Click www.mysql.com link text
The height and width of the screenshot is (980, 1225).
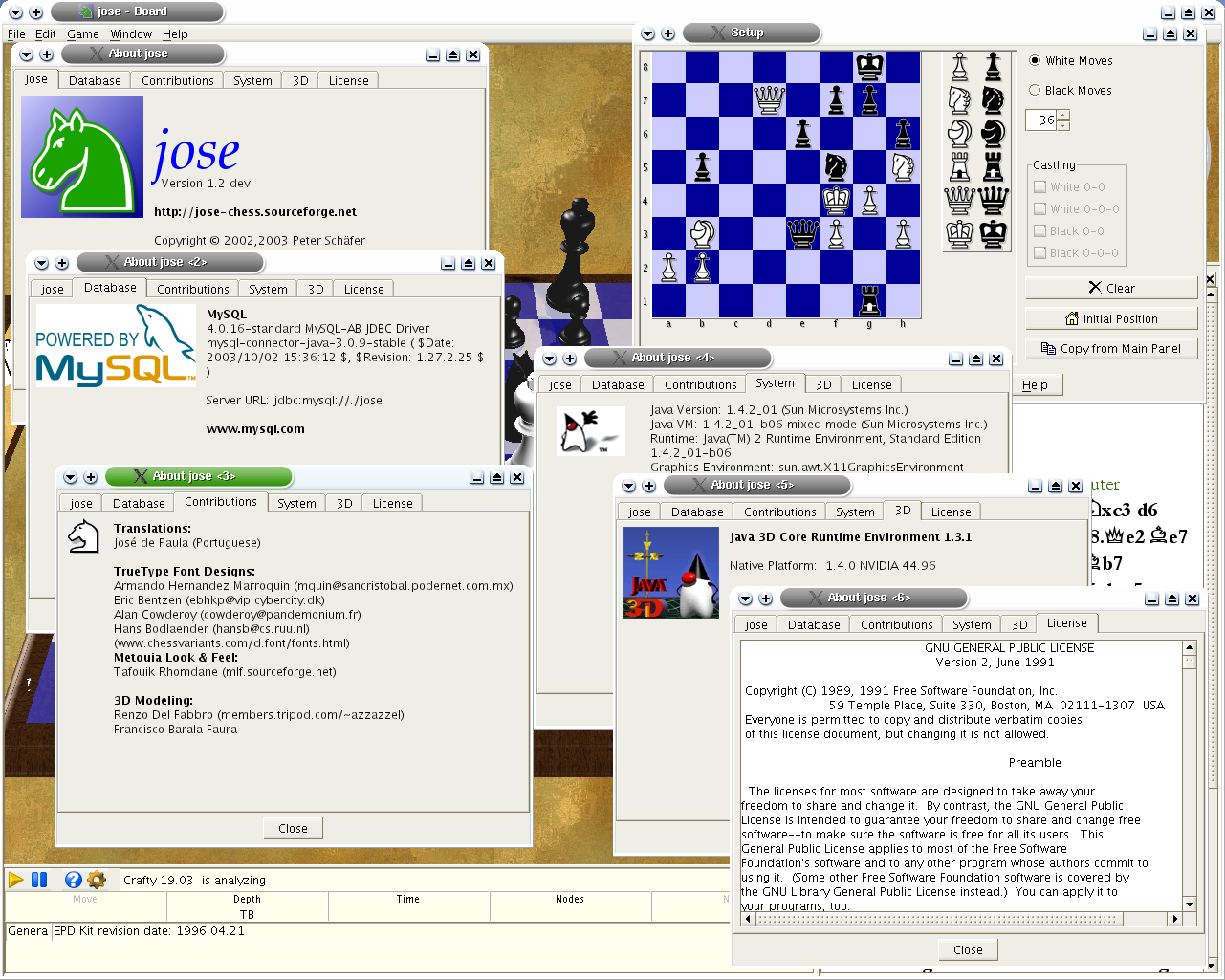click(255, 429)
